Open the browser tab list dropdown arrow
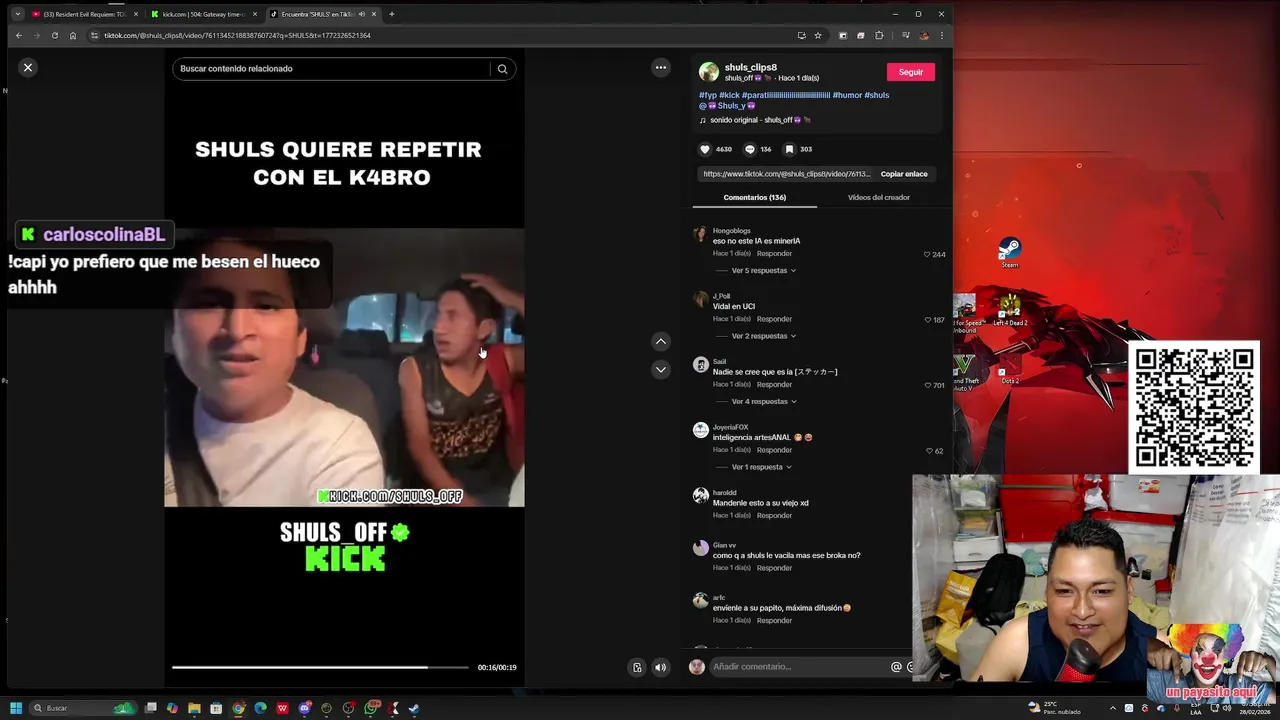The width and height of the screenshot is (1280, 720). pyautogui.click(x=17, y=14)
